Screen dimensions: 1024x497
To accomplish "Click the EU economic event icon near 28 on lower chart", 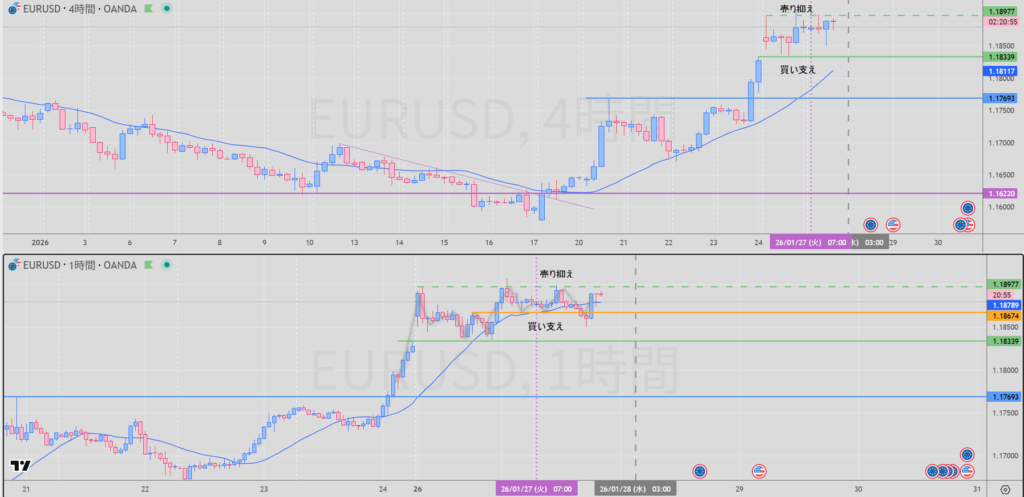I will pos(700,470).
